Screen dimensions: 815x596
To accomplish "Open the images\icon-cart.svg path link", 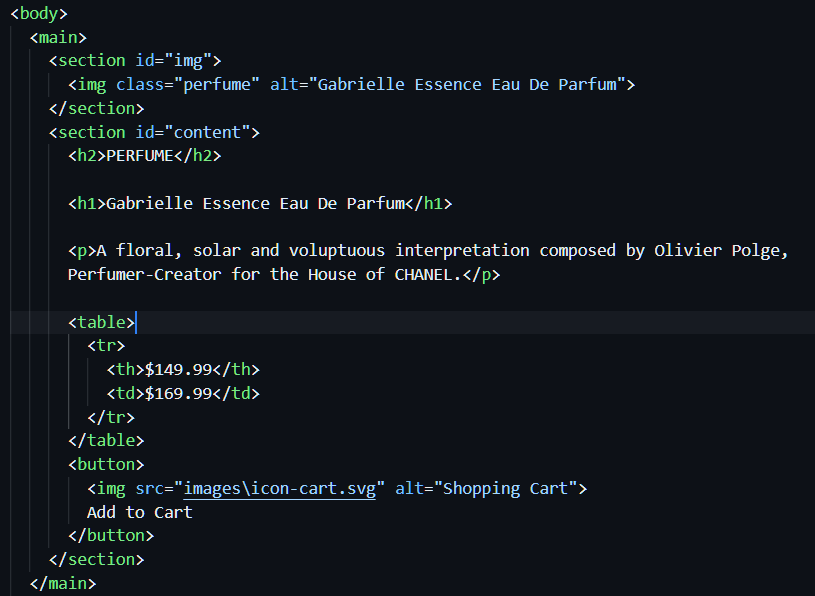I will pyautogui.click(x=280, y=489).
